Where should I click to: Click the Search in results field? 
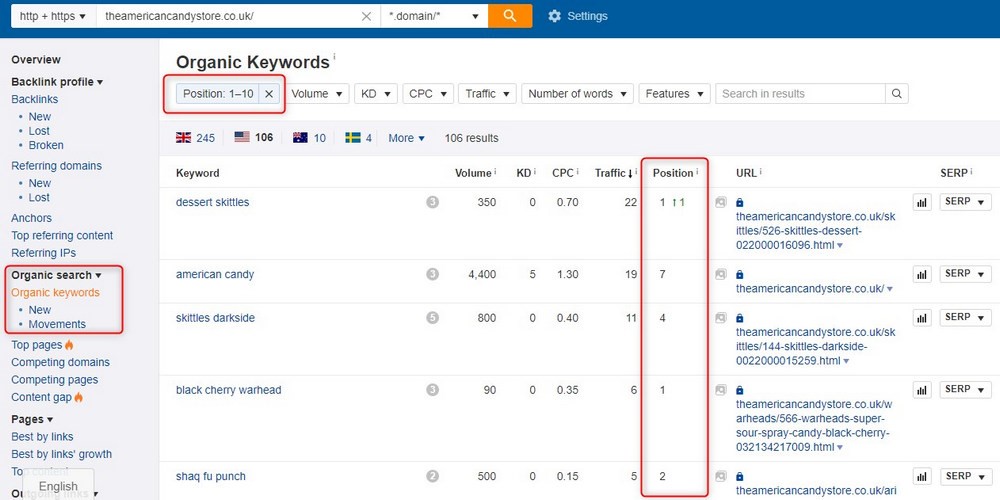point(800,94)
